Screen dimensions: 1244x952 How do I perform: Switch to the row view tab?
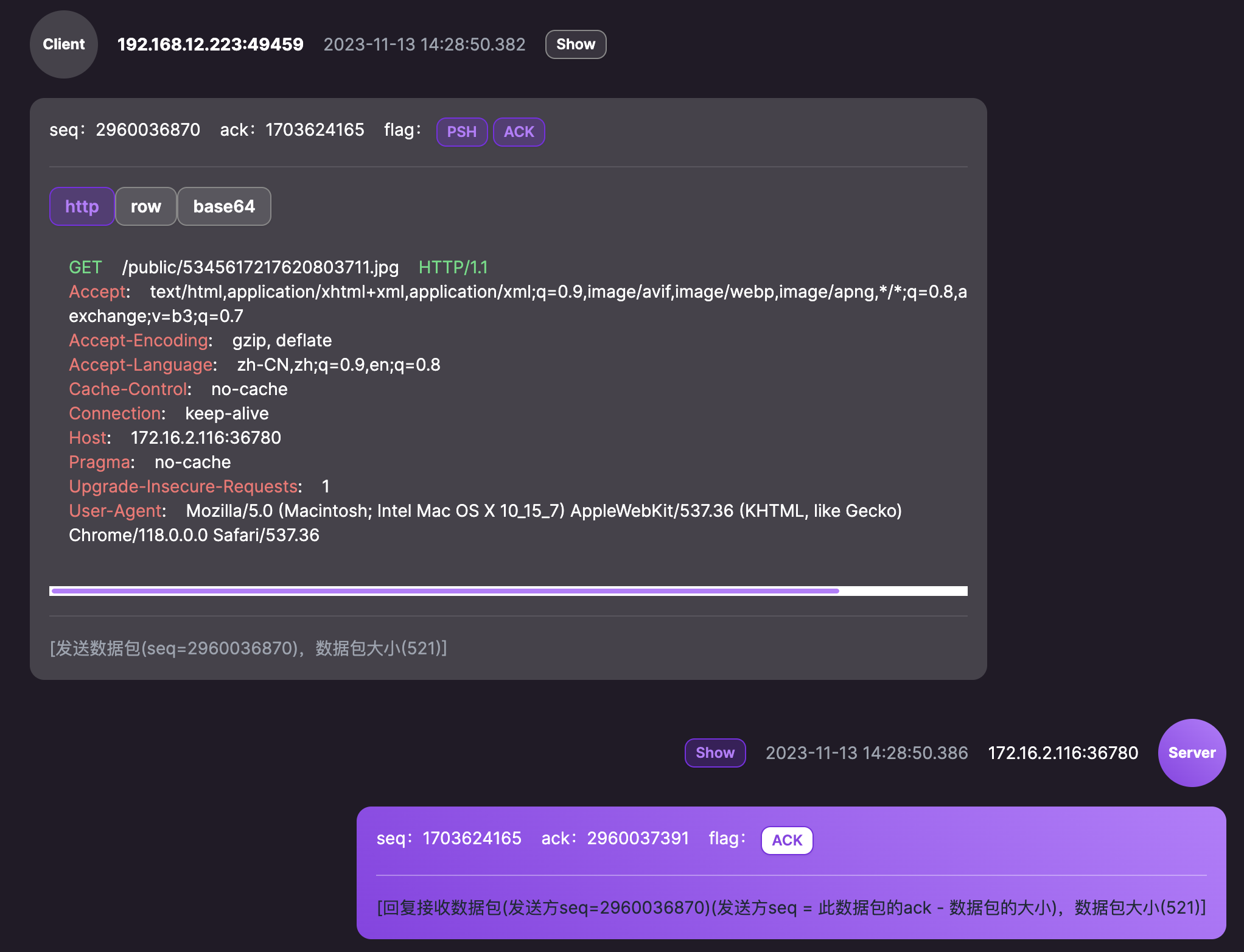click(x=146, y=206)
